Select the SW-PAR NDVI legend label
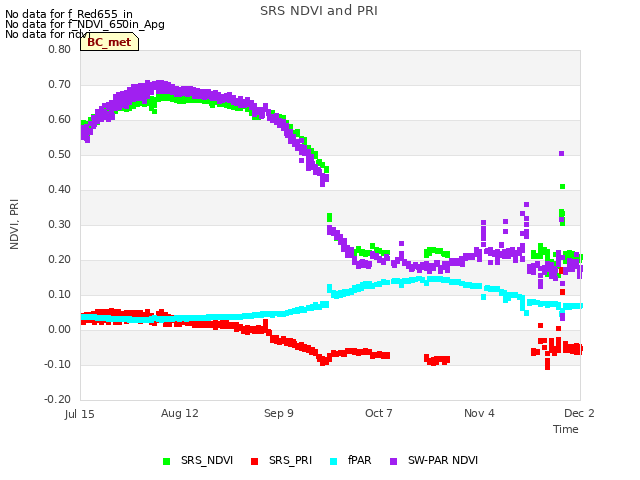 [x=443, y=460]
